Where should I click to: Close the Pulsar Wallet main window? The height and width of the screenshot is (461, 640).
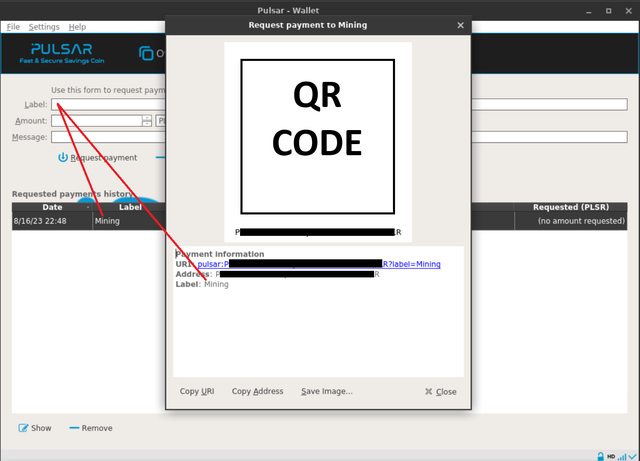click(x=629, y=11)
